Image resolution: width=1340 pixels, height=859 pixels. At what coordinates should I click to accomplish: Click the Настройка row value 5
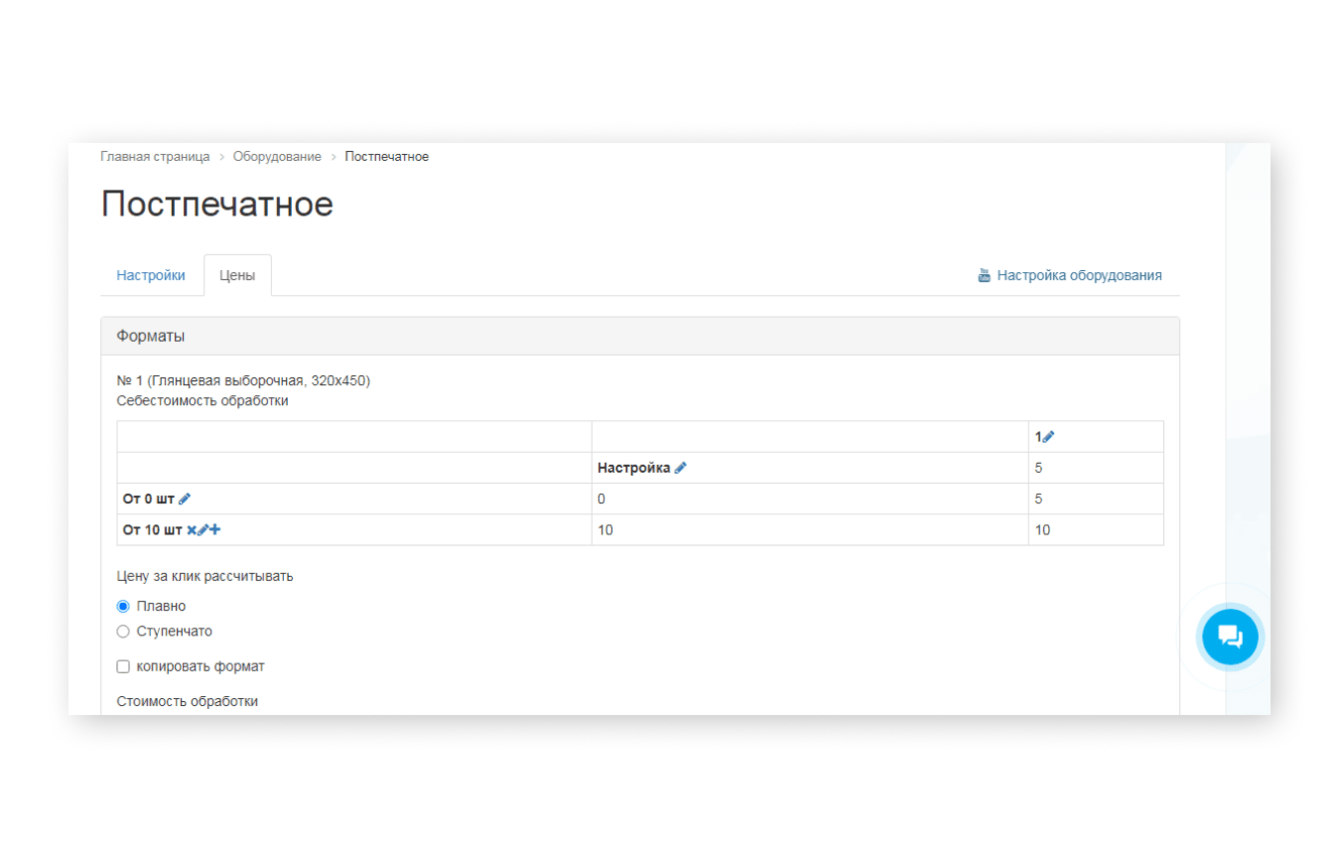pos(1039,468)
